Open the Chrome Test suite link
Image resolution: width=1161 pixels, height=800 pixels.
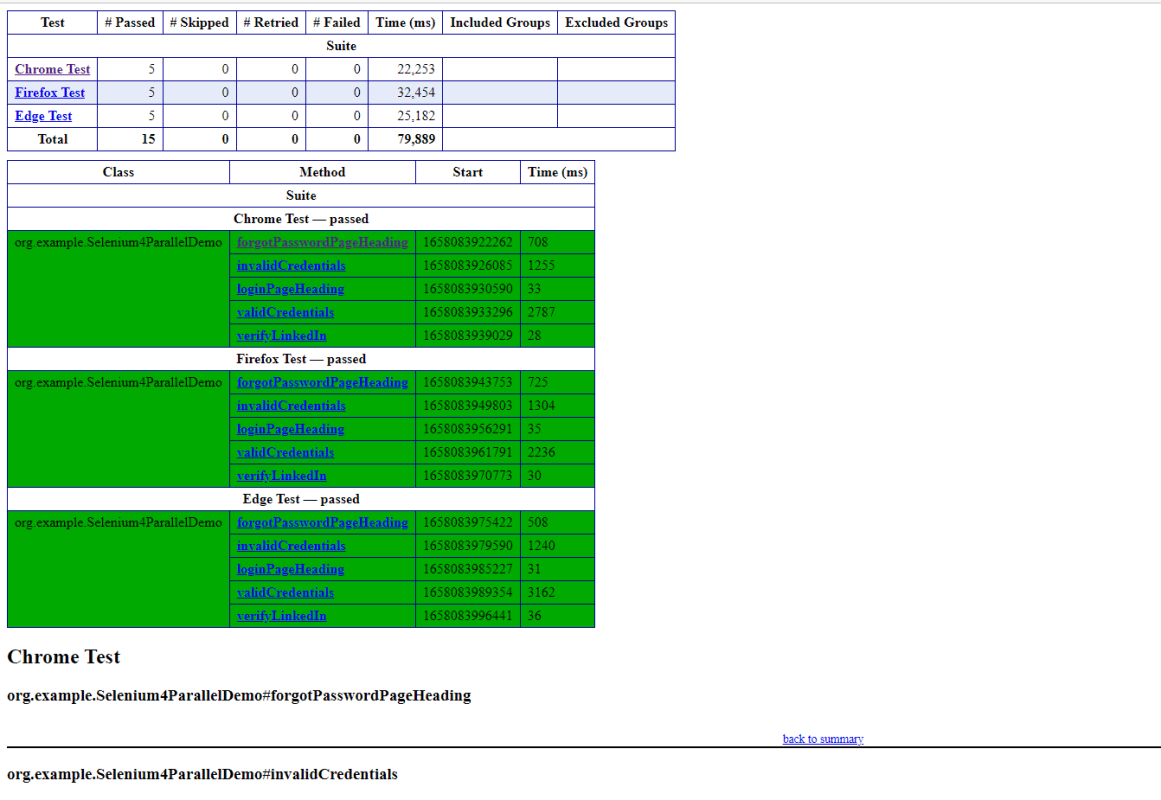[x=52, y=69]
